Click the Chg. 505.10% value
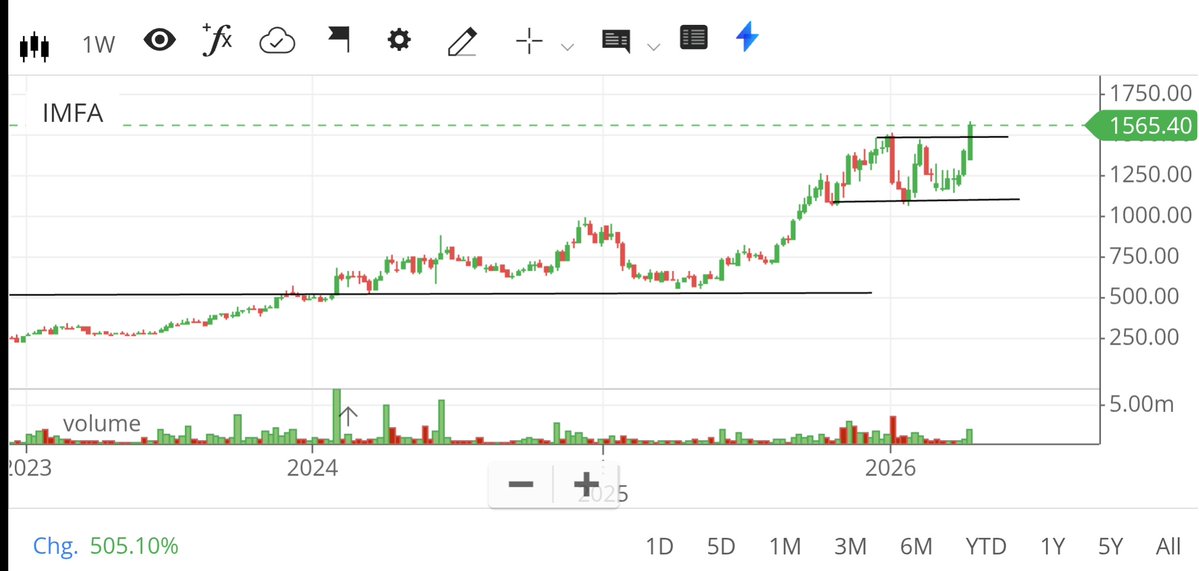This screenshot has width=1199, height=571. [x=106, y=546]
